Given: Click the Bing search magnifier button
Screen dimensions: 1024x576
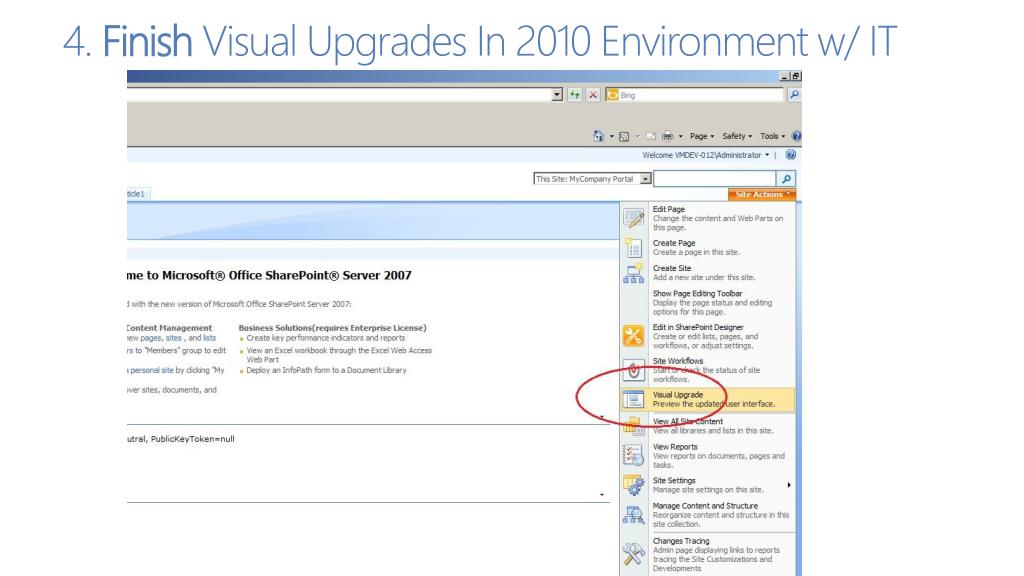Looking at the screenshot, I should pos(794,95).
